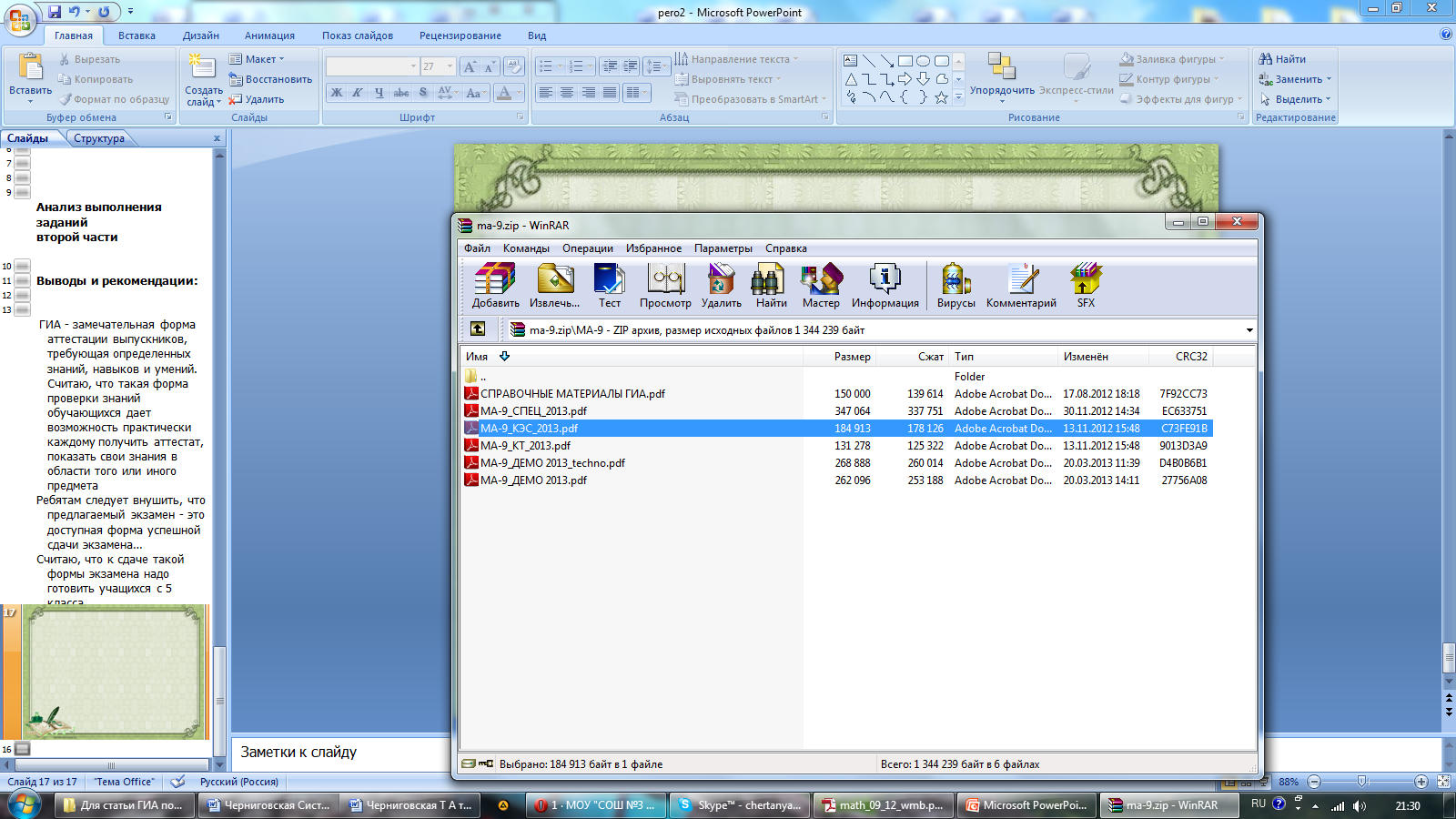The width and height of the screenshot is (1456, 819).
Task: Click Reset slide (Восстановить) button
Action: pyautogui.click(x=270, y=79)
